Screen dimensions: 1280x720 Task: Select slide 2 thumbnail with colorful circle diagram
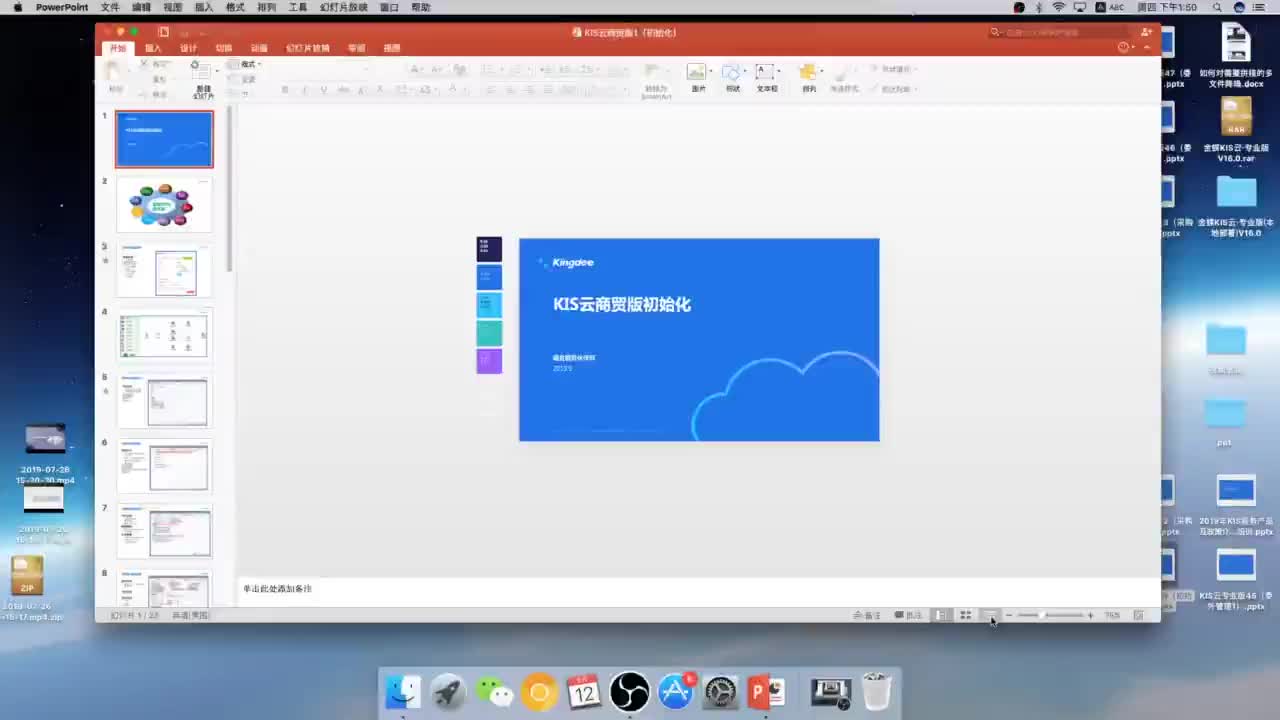pyautogui.click(x=164, y=204)
